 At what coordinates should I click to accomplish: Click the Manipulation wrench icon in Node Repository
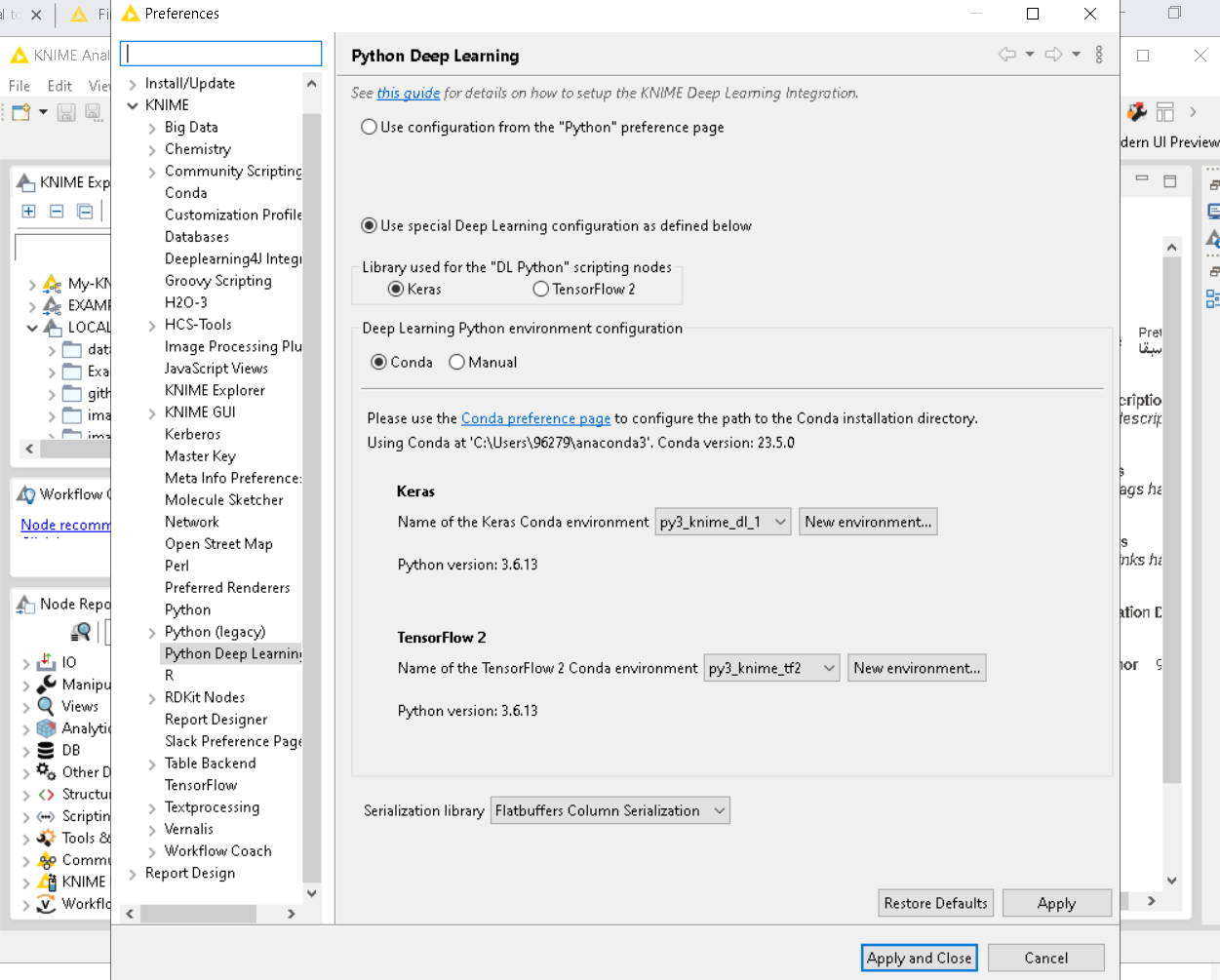[x=46, y=685]
